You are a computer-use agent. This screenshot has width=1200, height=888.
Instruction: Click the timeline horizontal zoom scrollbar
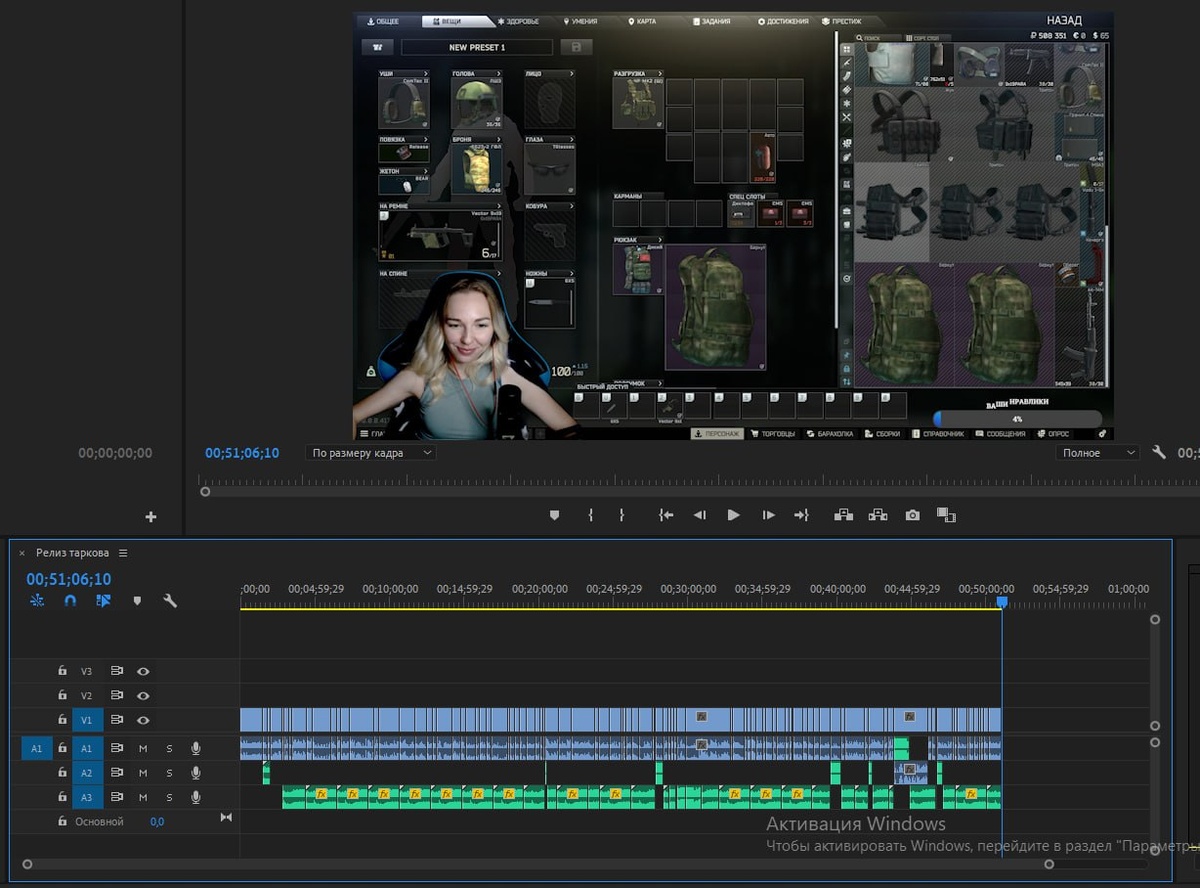tap(537, 864)
